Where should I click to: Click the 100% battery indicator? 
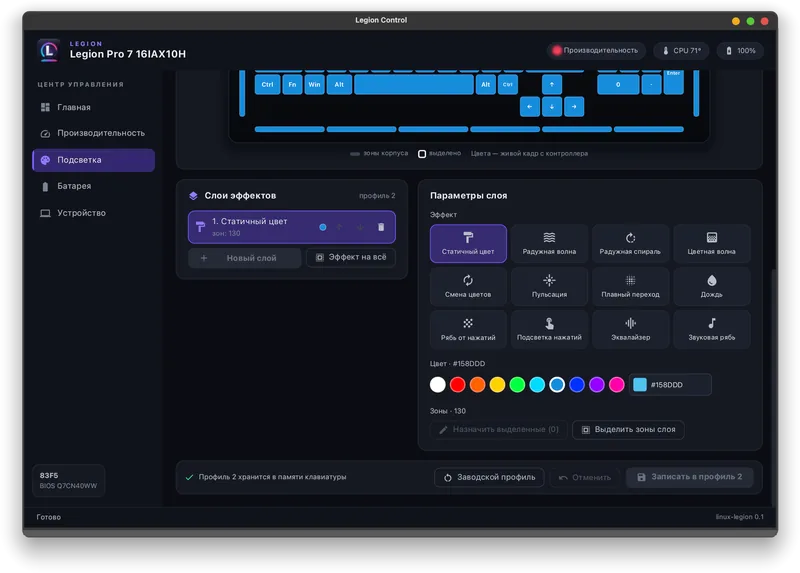click(740, 51)
